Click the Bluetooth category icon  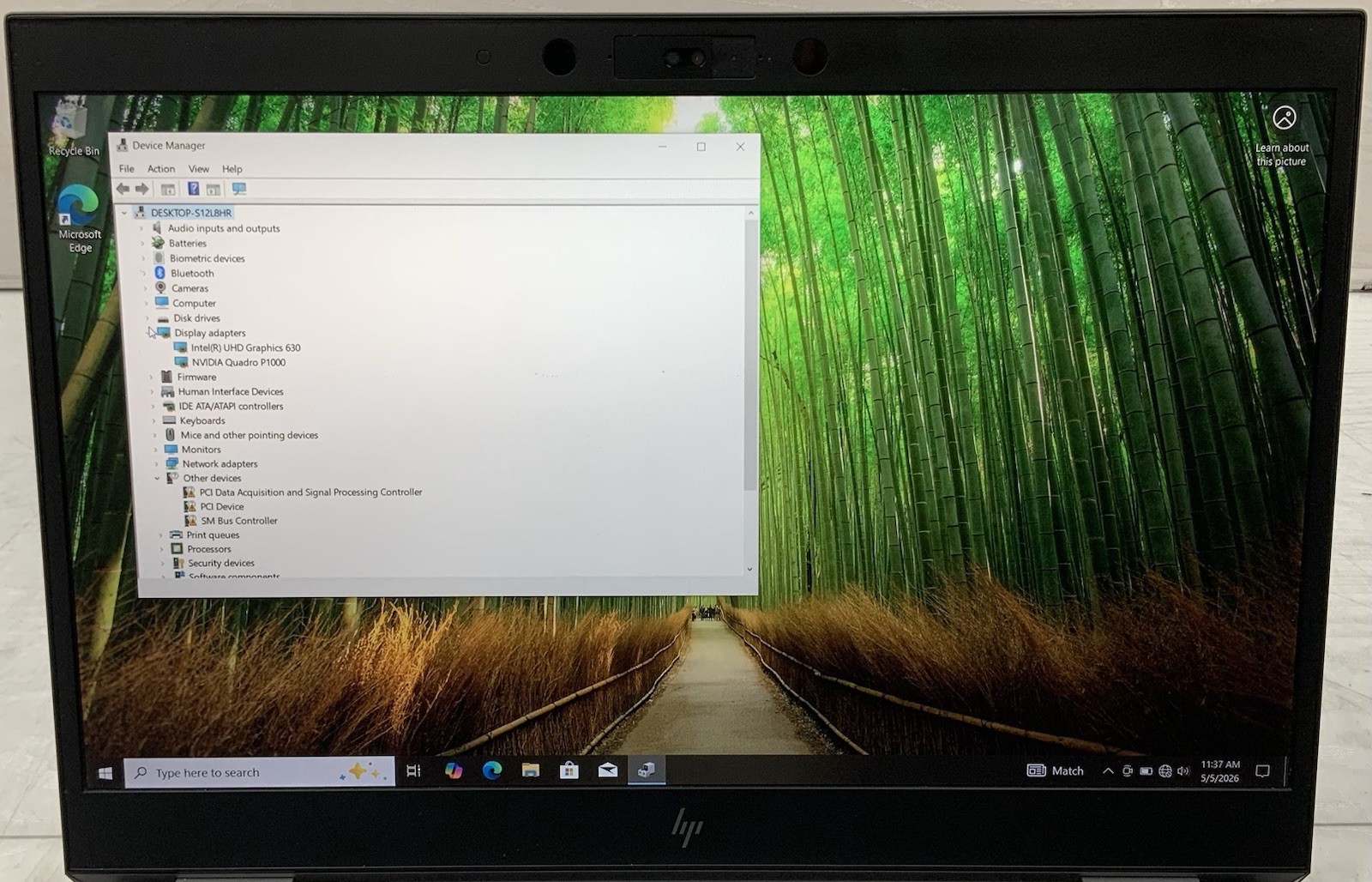[159, 273]
